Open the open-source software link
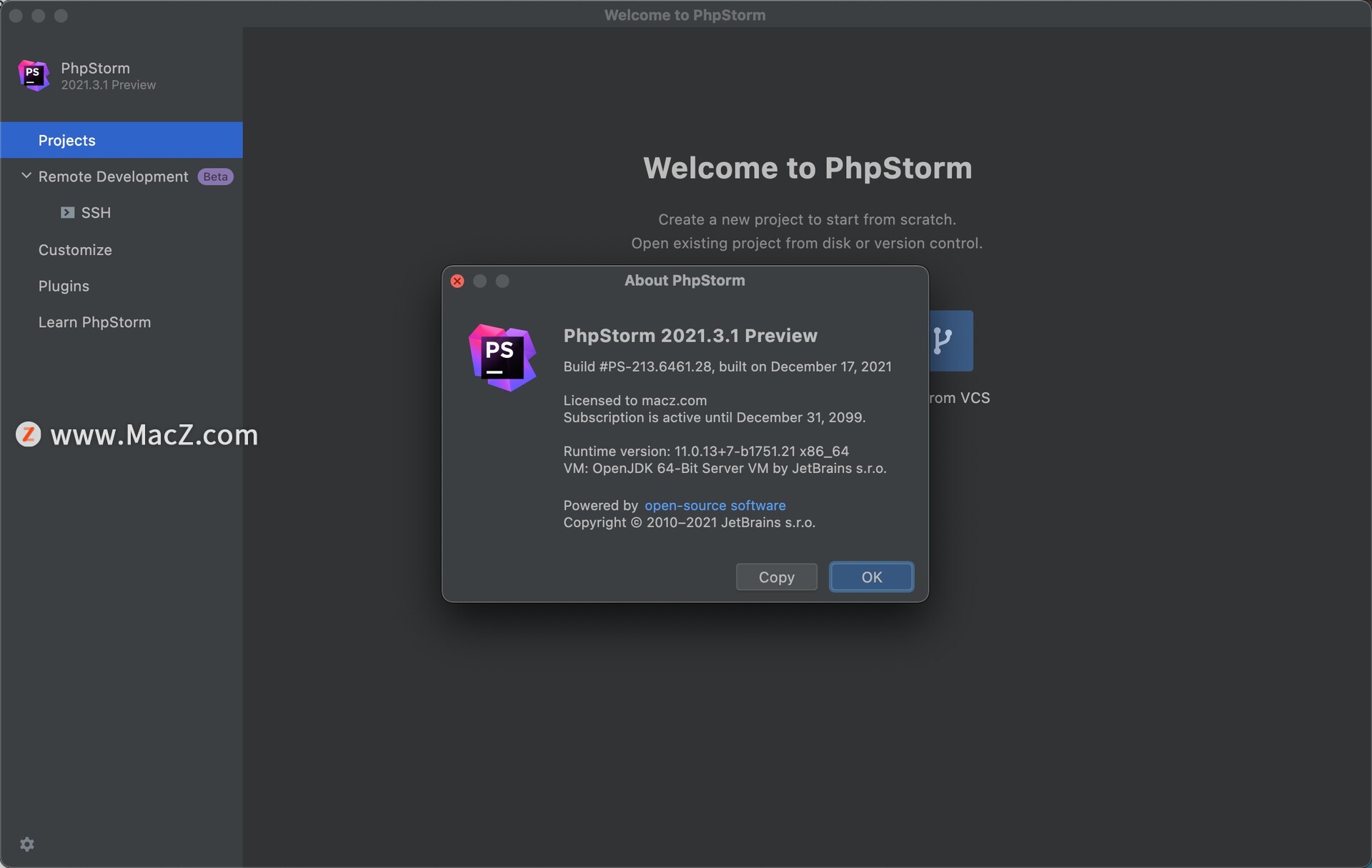 click(x=715, y=505)
